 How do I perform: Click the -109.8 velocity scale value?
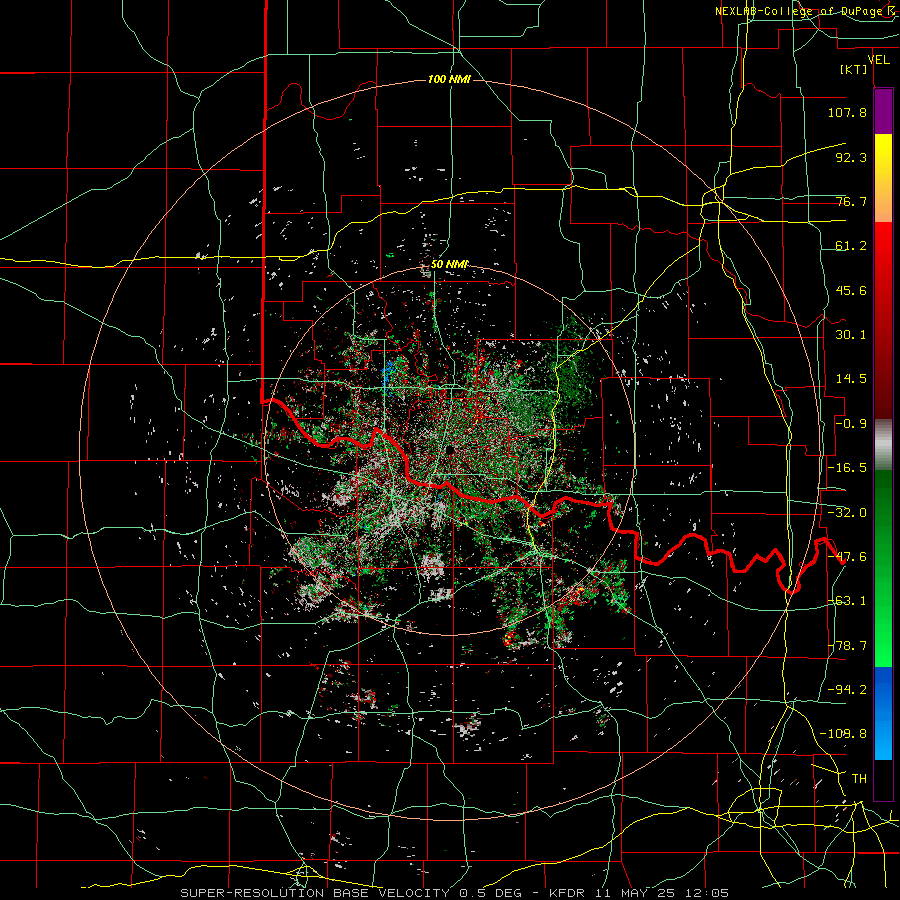pos(843,734)
